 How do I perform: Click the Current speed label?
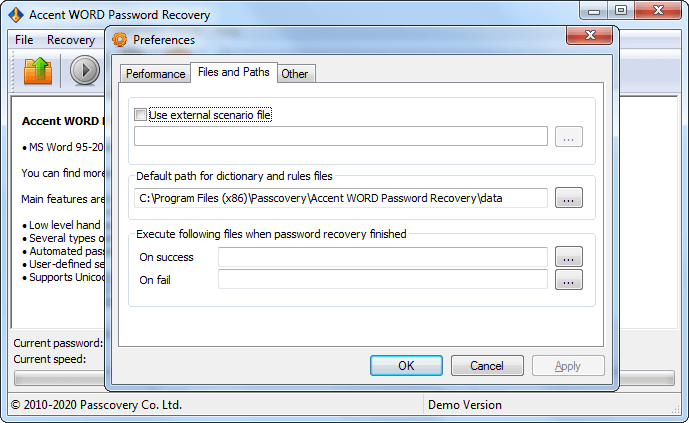pyautogui.click(x=50, y=359)
